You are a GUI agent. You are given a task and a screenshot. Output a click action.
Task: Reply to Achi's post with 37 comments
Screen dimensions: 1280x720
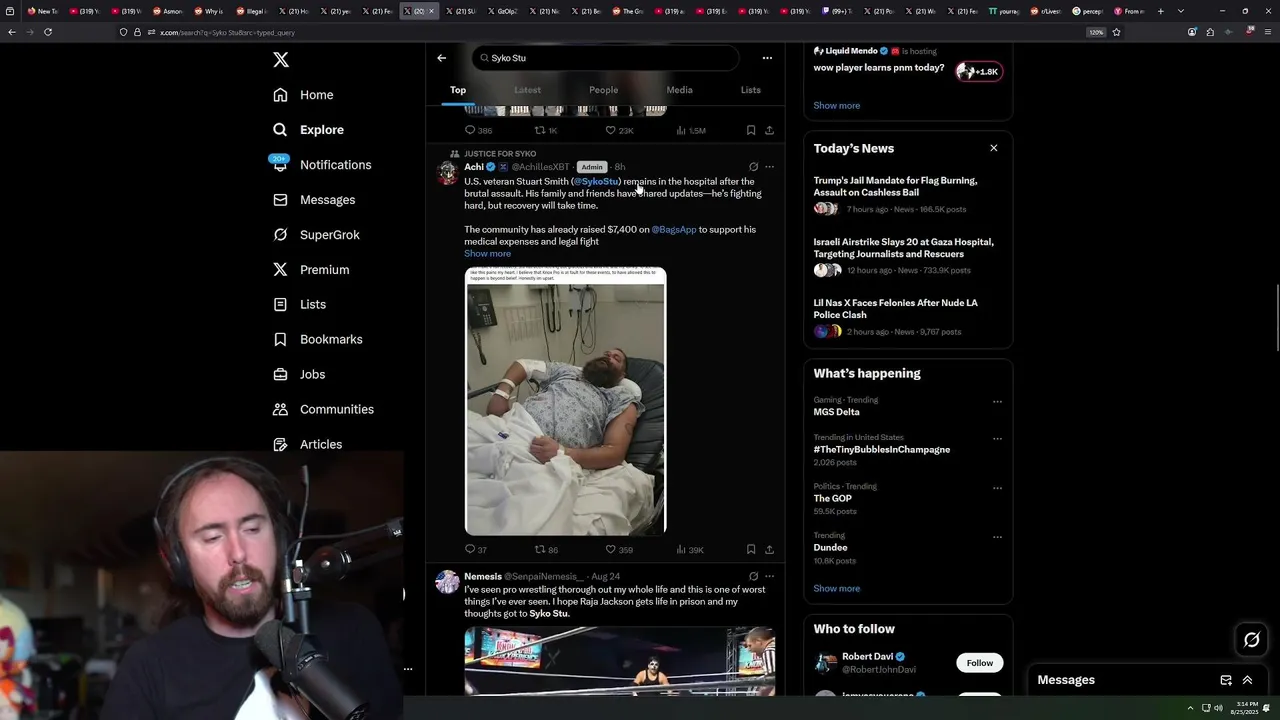click(x=476, y=550)
